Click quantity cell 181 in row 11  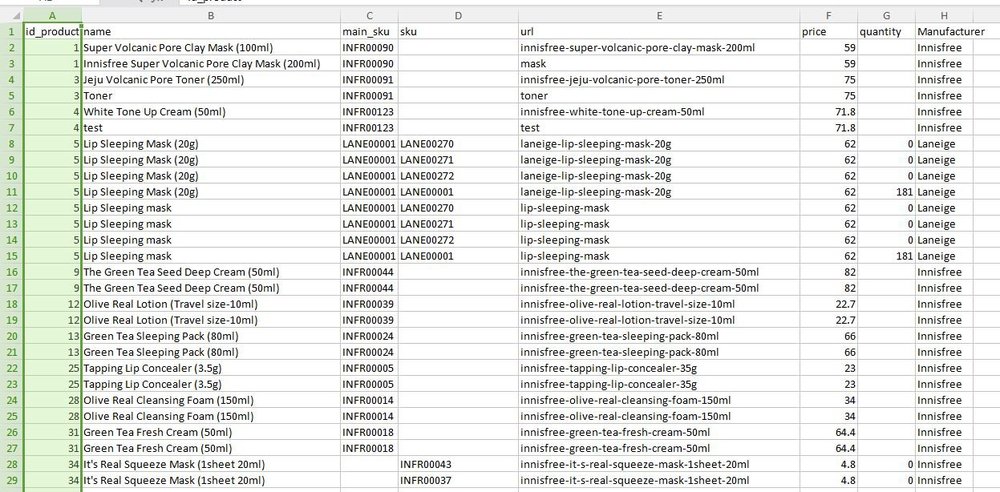(886, 192)
